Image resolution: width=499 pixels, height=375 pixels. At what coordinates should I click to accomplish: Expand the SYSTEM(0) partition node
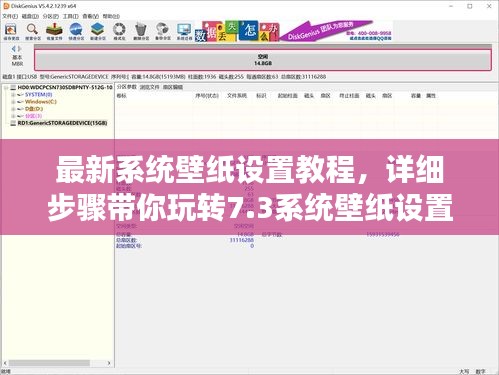point(13,95)
